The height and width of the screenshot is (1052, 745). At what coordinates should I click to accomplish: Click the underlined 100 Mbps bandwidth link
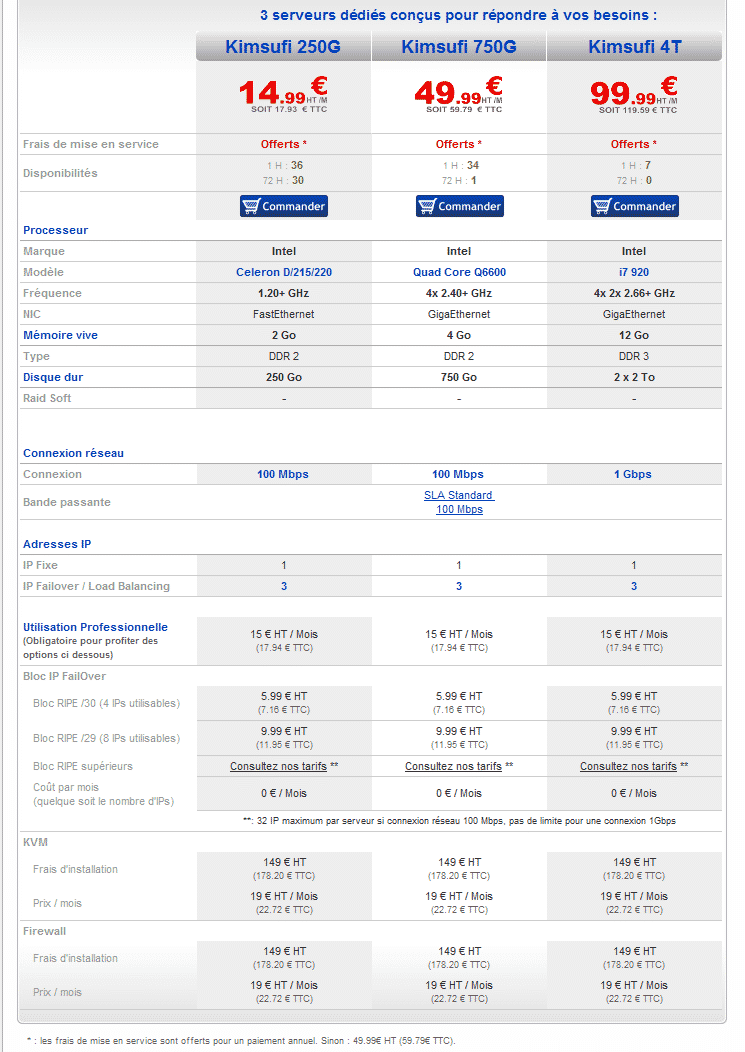point(459,509)
